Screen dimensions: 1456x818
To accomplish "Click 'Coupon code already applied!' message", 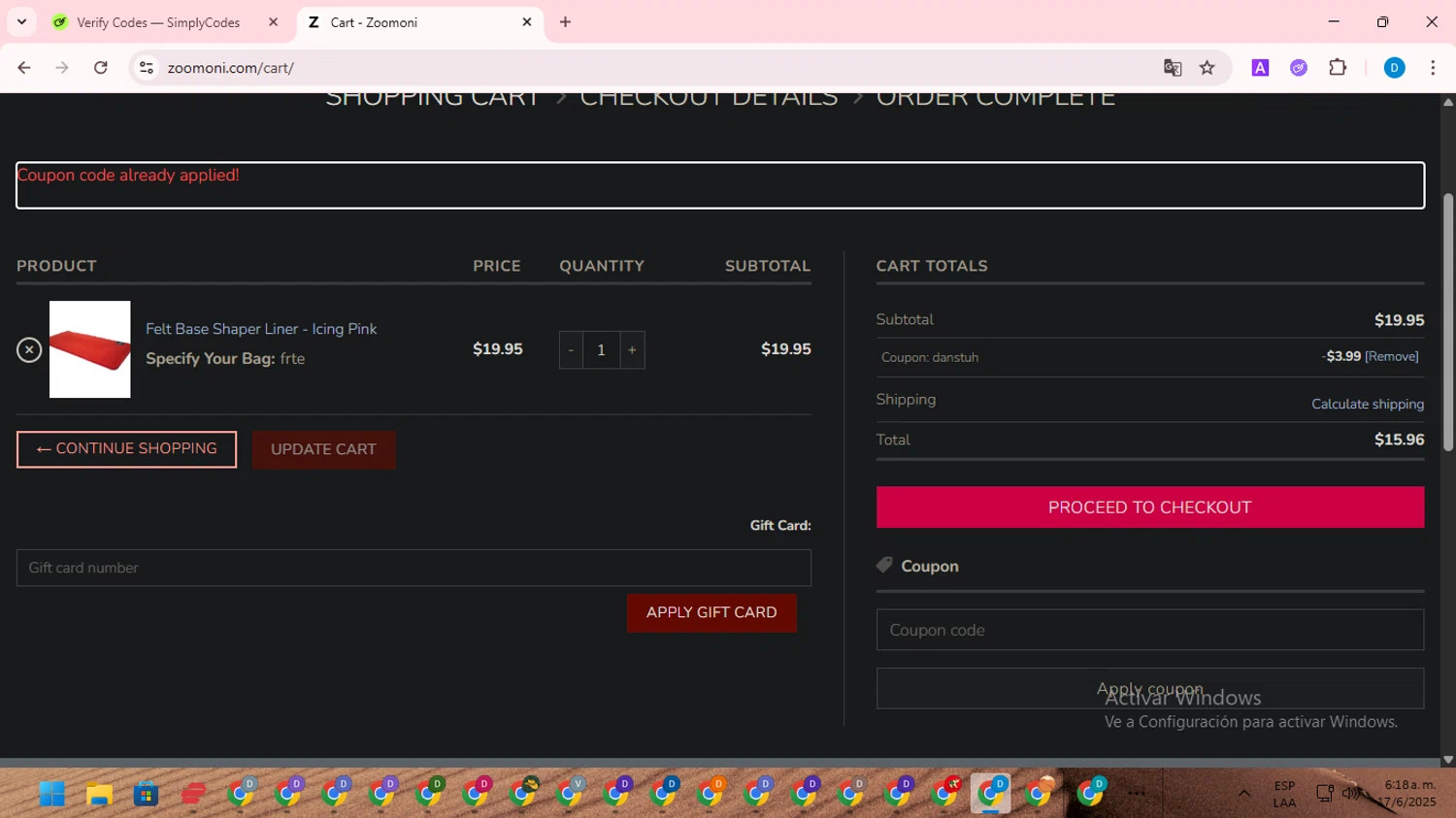I will coord(128,176).
